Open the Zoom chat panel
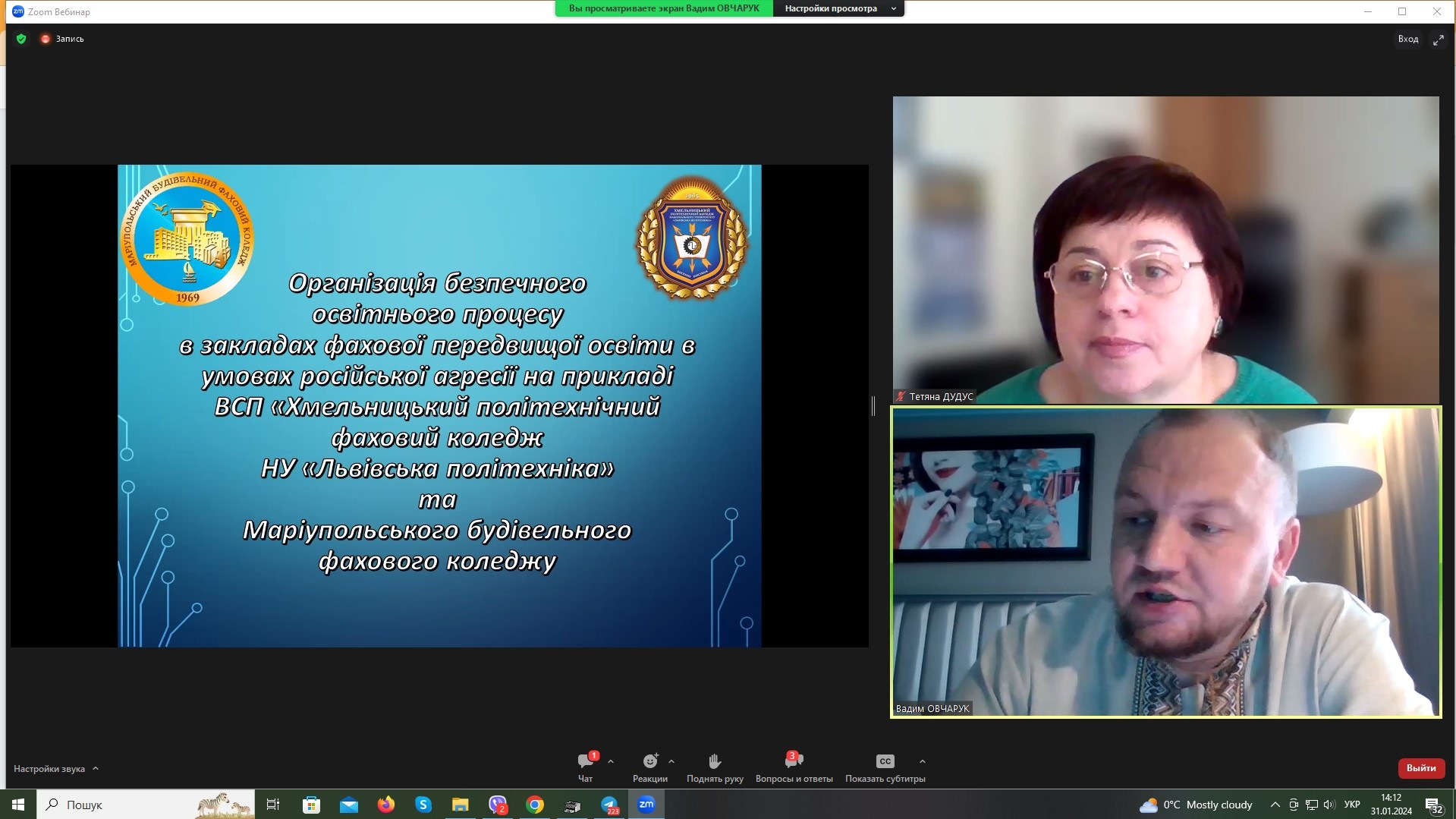 (586, 767)
